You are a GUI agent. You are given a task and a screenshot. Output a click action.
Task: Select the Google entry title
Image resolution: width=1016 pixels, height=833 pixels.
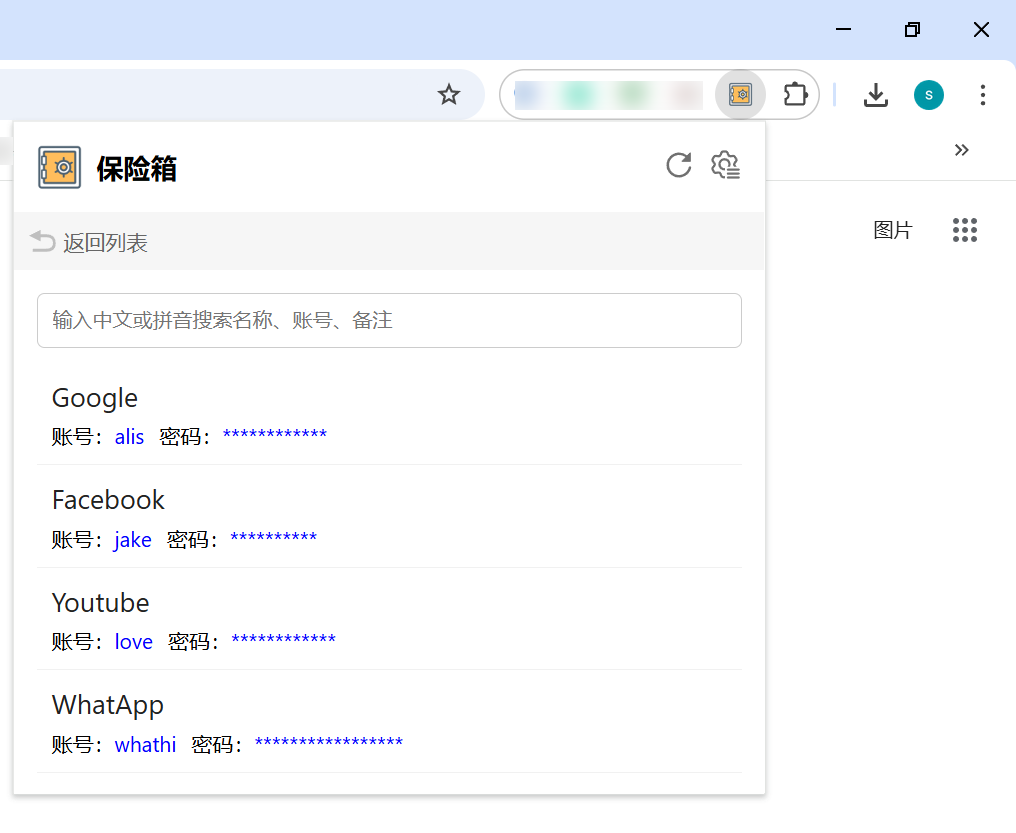coord(95,398)
